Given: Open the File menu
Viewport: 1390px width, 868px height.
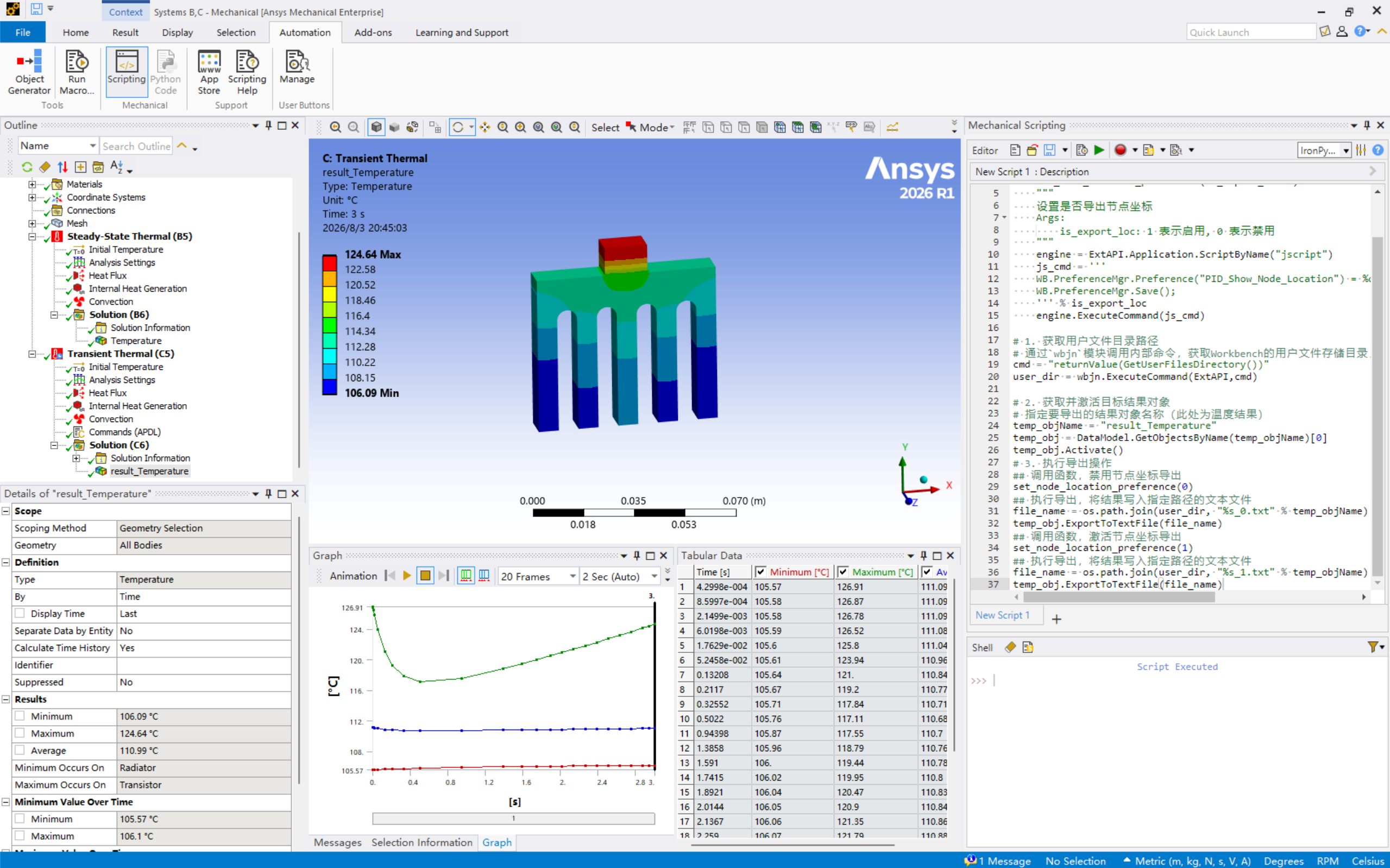Looking at the screenshot, I should click(x=23, y=32).
